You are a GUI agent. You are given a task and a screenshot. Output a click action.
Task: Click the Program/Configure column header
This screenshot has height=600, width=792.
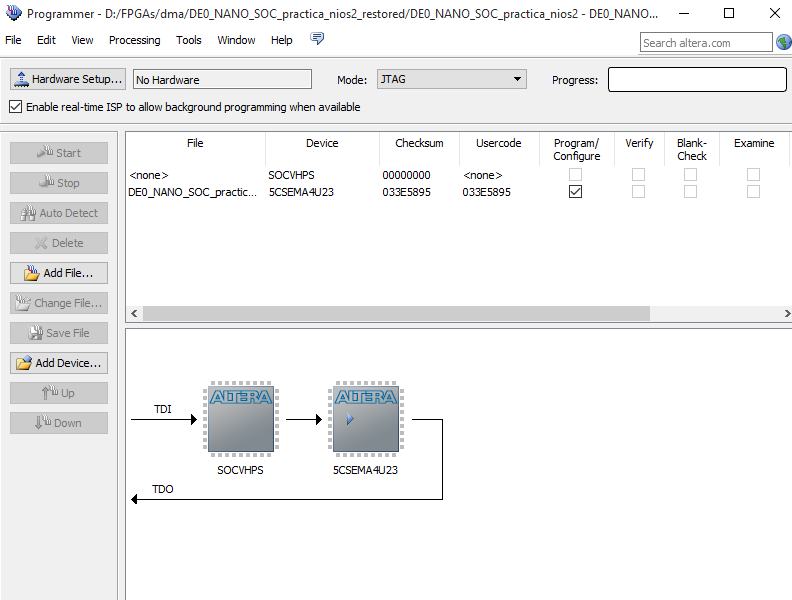(x=576, y=149)
